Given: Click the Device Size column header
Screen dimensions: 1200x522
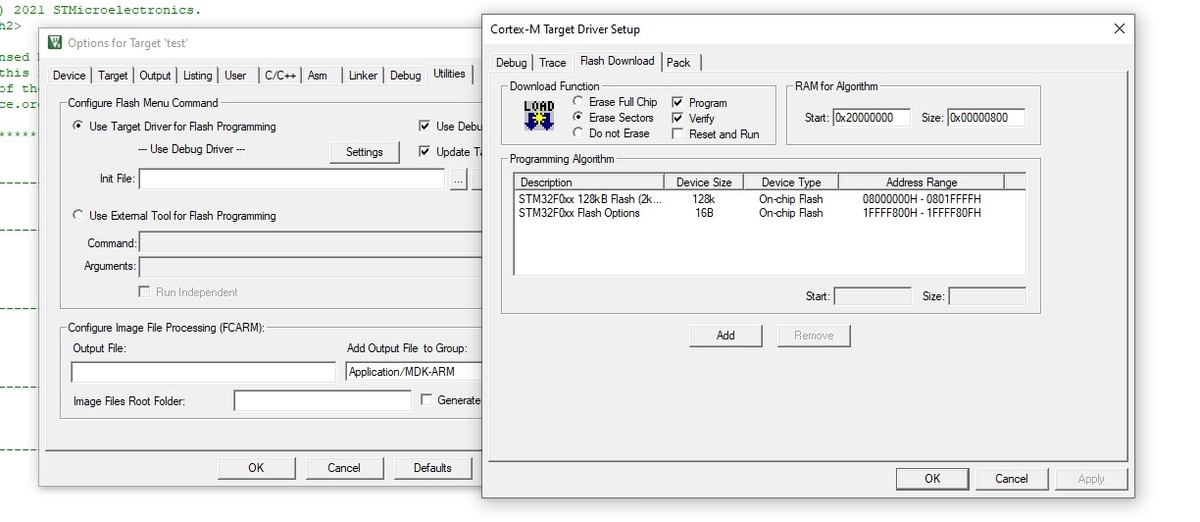Looking at the screenshot, I should tap(703, 182).
